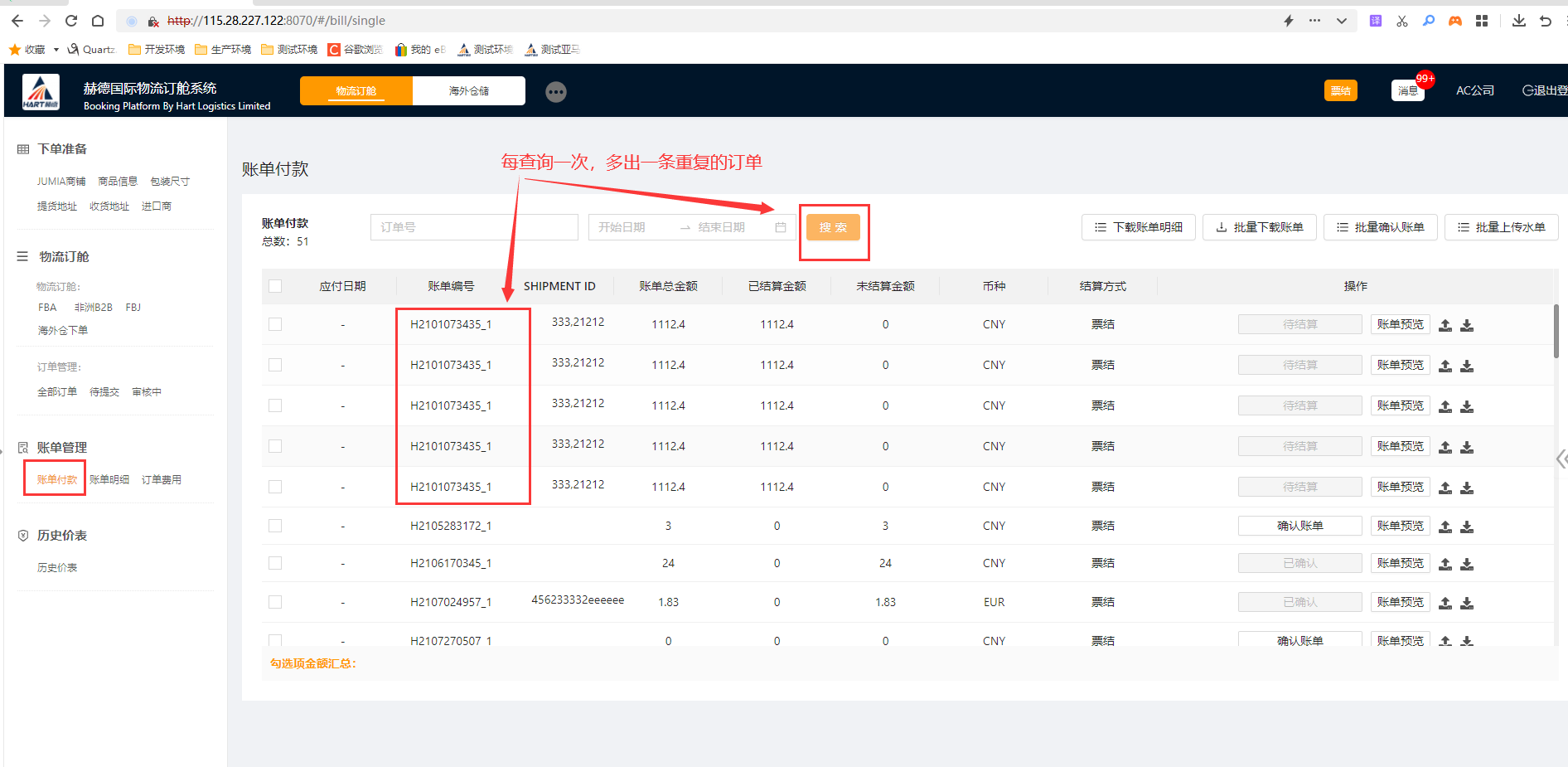Viewport: 1568px width, 767px height.
Task: Expand the side panel arrow at the right edge
Action: tap(1561, 459)
